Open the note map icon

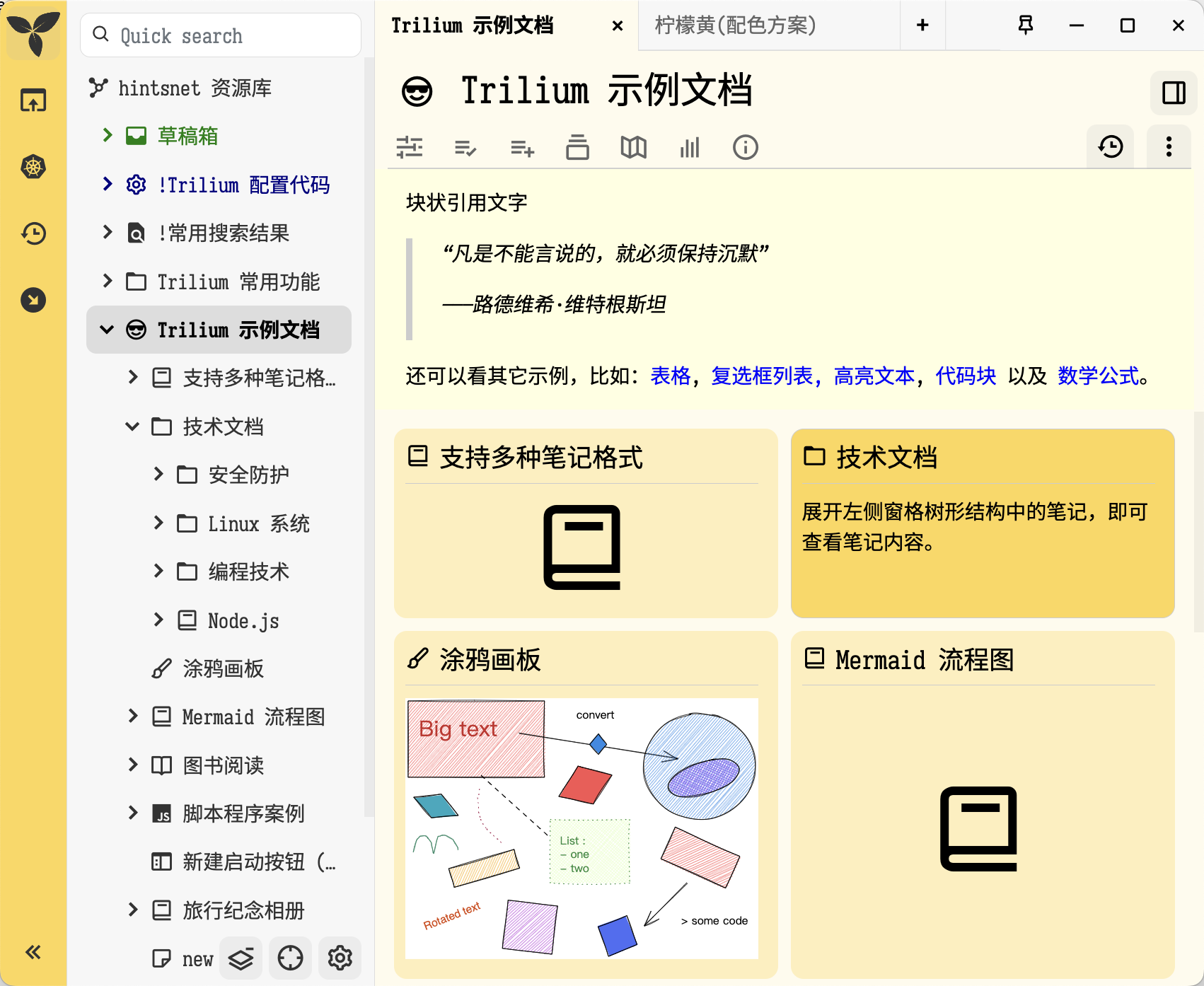pos(633,148)
